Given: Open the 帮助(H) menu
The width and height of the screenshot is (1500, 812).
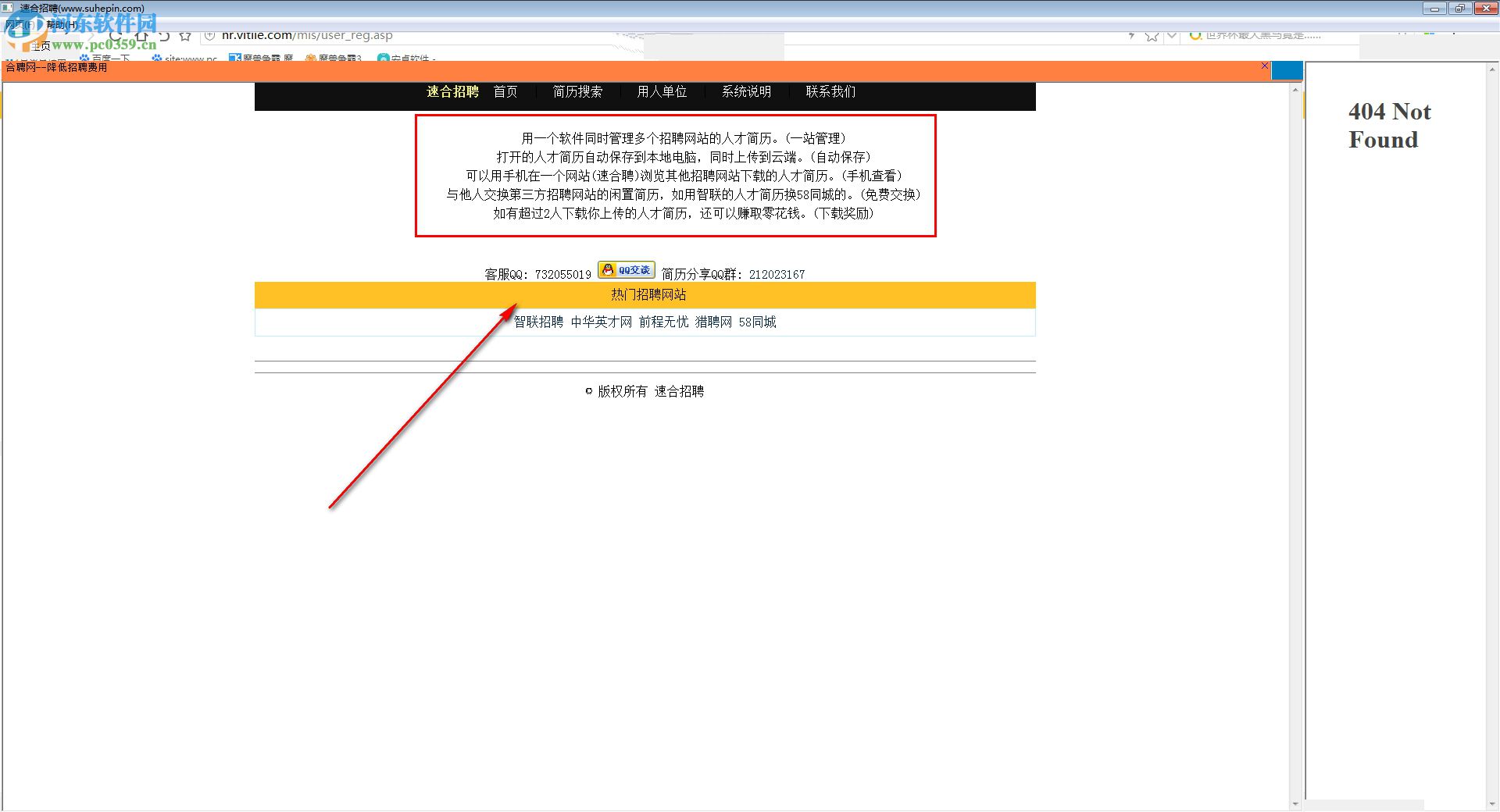Looking at the screenshot, I should (x=59, y=24).
